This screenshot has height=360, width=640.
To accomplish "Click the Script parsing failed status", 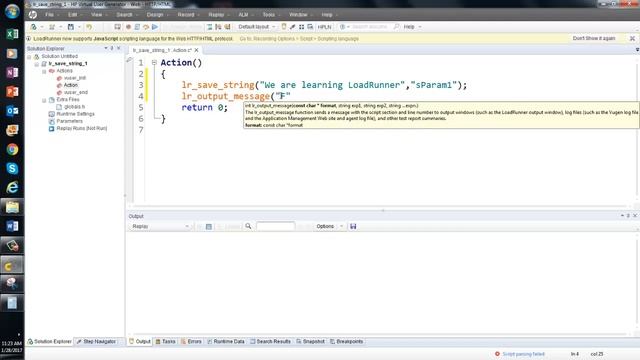I will click(520, 354).
